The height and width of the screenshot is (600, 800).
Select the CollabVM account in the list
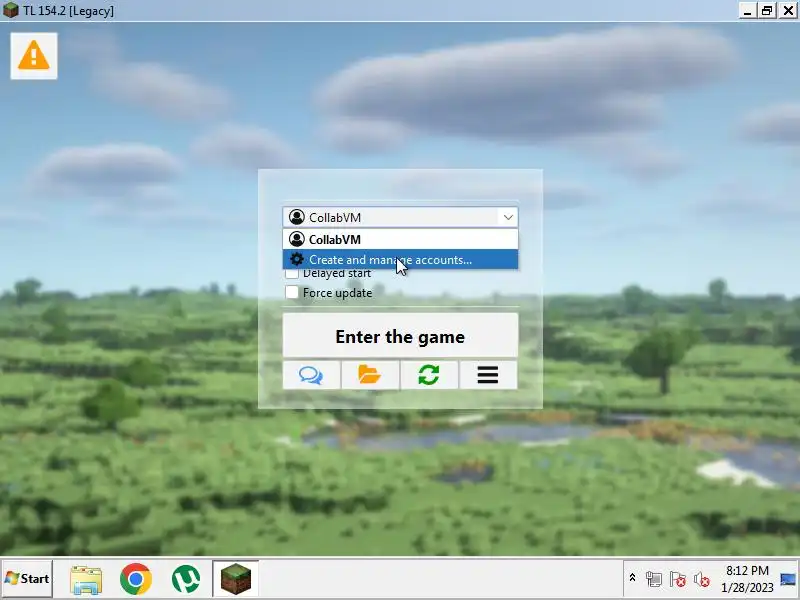(x=401, y=239)
